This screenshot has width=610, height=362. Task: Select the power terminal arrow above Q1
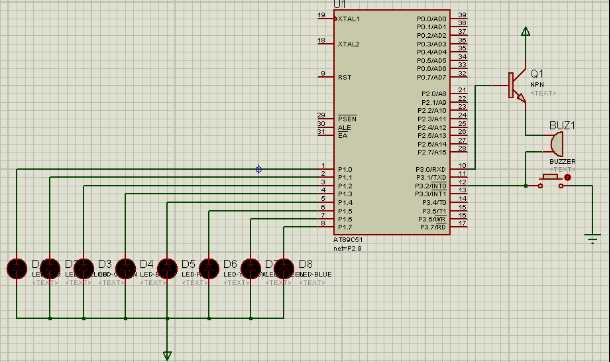526,31
